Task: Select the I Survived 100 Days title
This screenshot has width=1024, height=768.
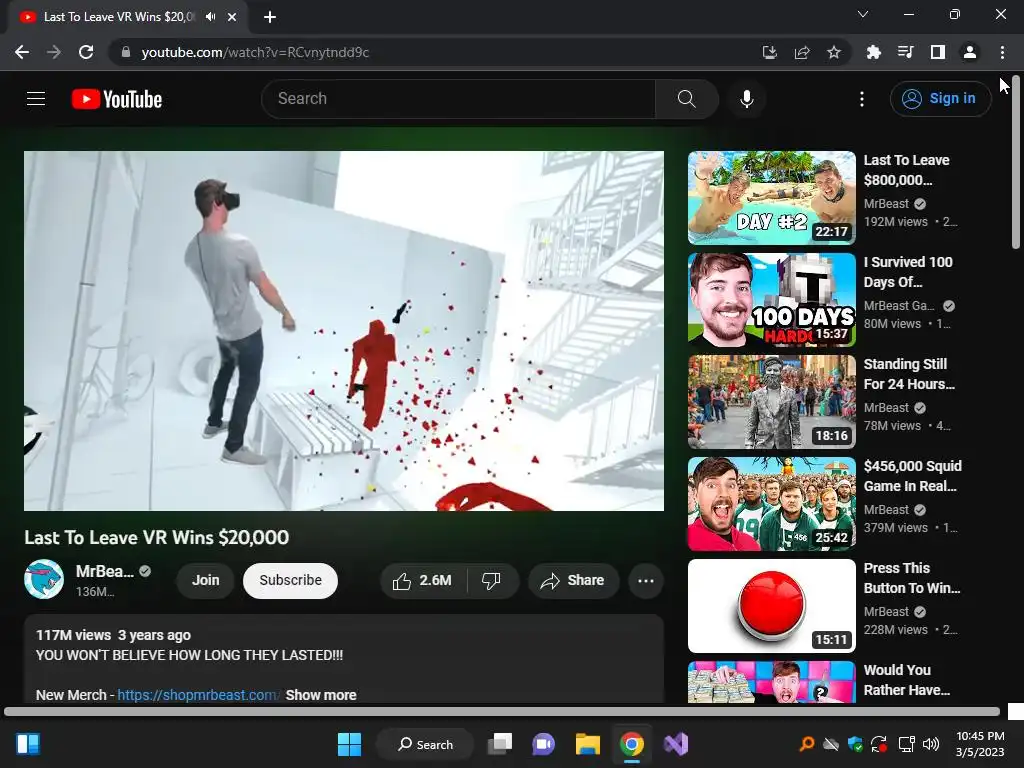Action: pos(908,272)
